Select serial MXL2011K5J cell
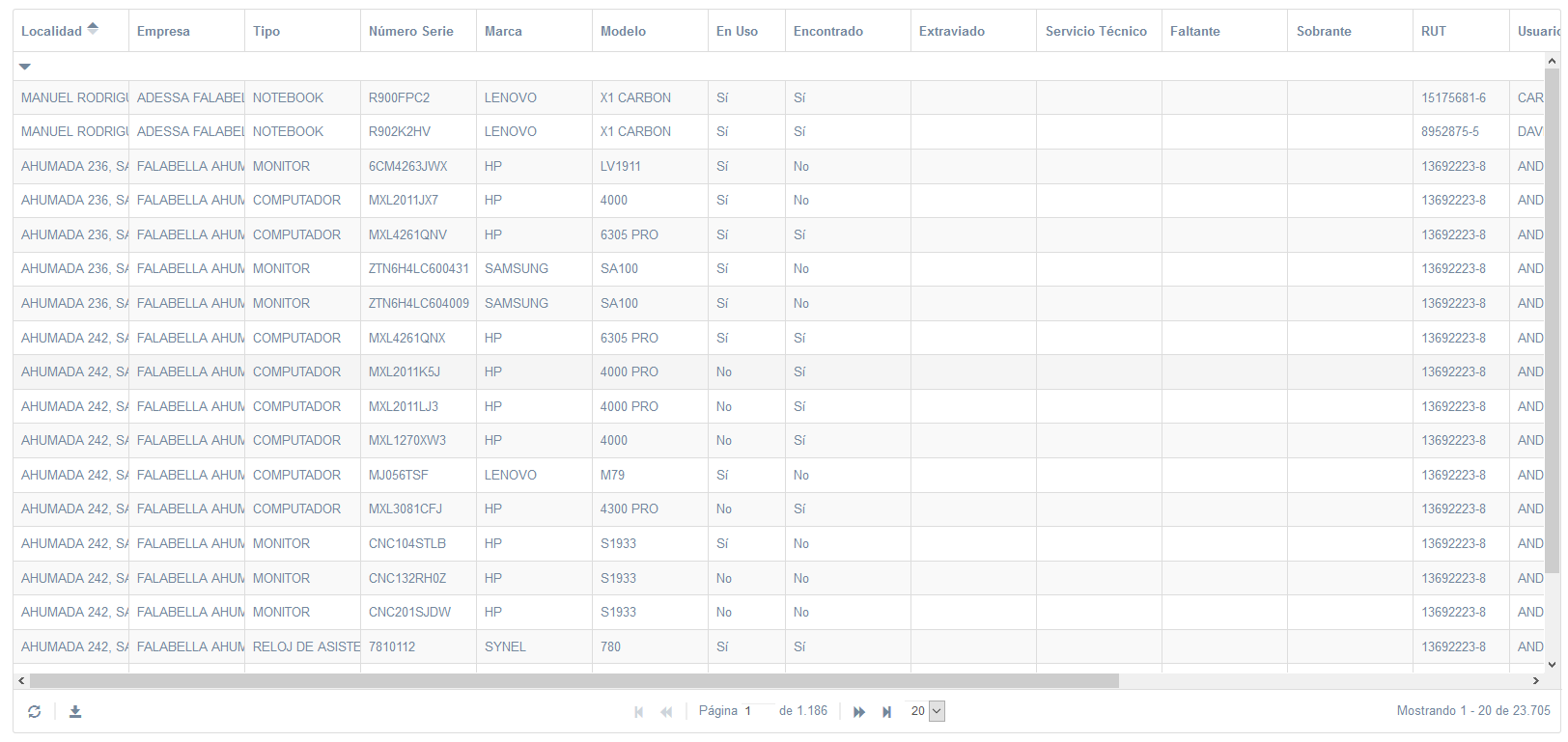The width and height of the screenshot is (1568, 742). 418,371
